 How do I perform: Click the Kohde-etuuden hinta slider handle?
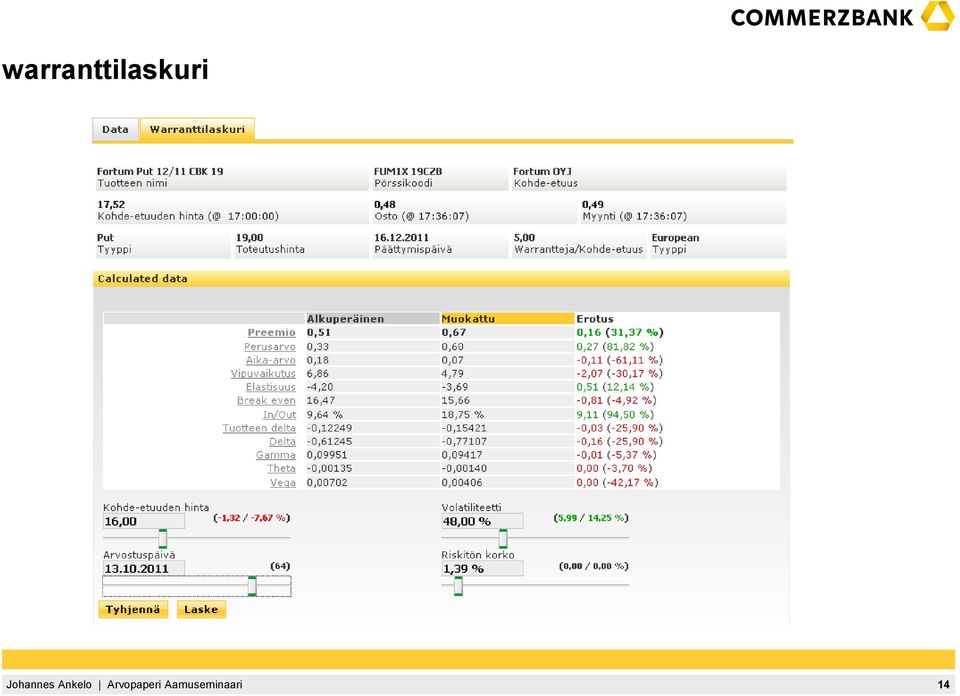point(162,539)
